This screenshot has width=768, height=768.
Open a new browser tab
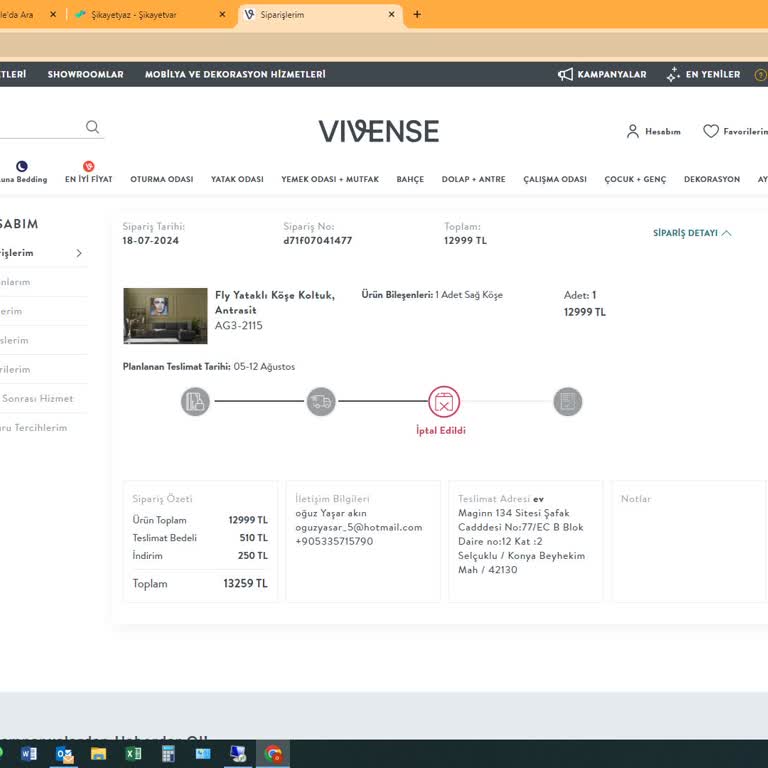417,14
